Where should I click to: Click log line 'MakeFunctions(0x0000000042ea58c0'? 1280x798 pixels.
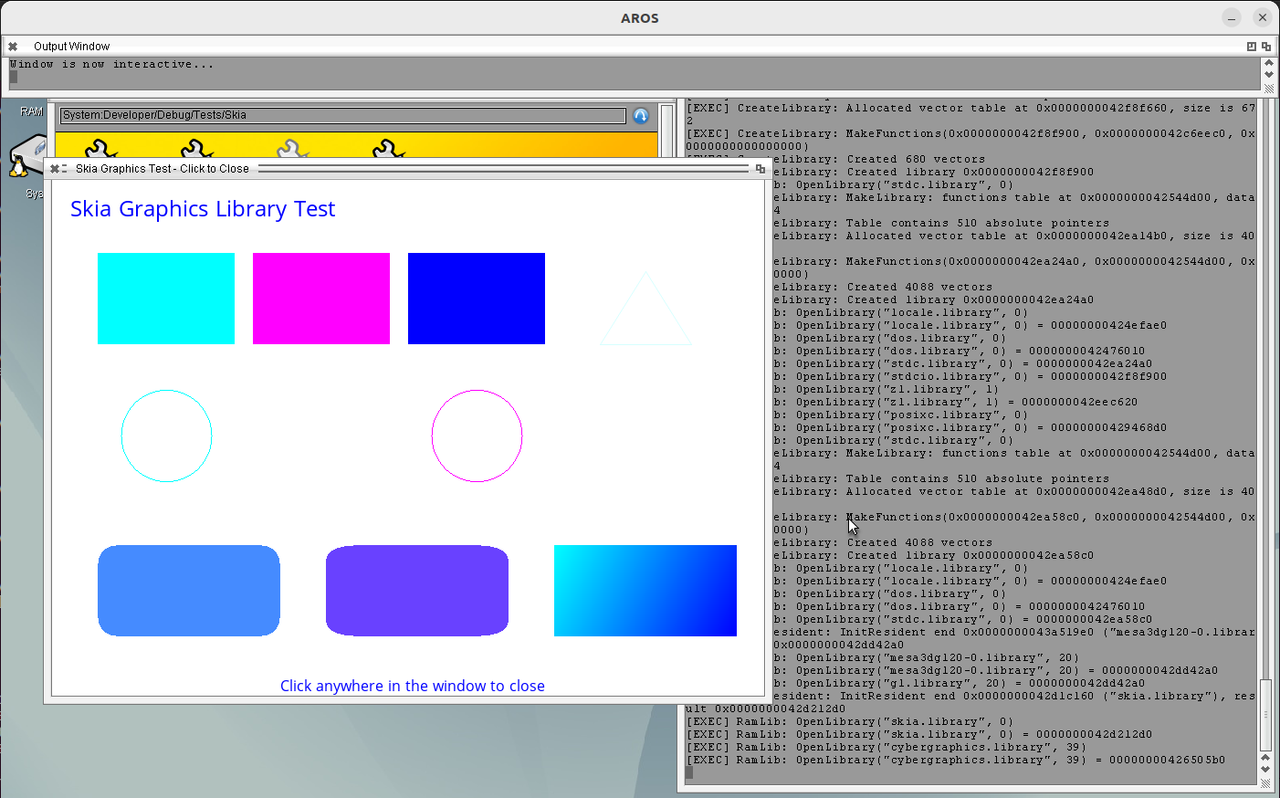(1014, 517)
